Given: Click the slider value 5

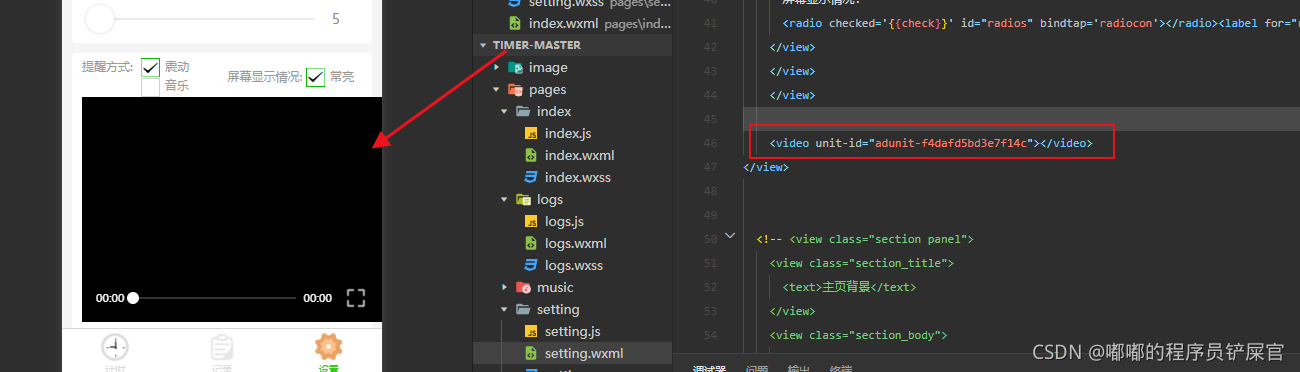Looking at the screenshot, I should pos(336,18).
